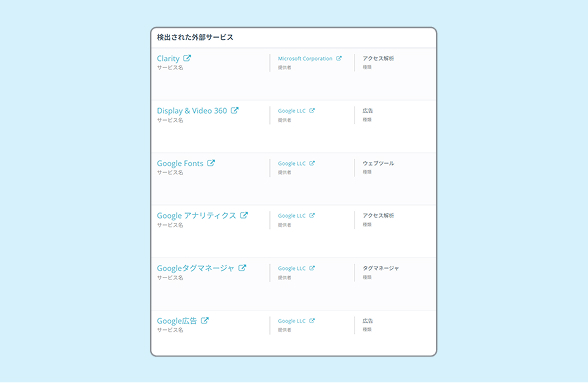Click external-link icon next to Google アナリティクス
The image size is (588, 383).
click(244, 215)
